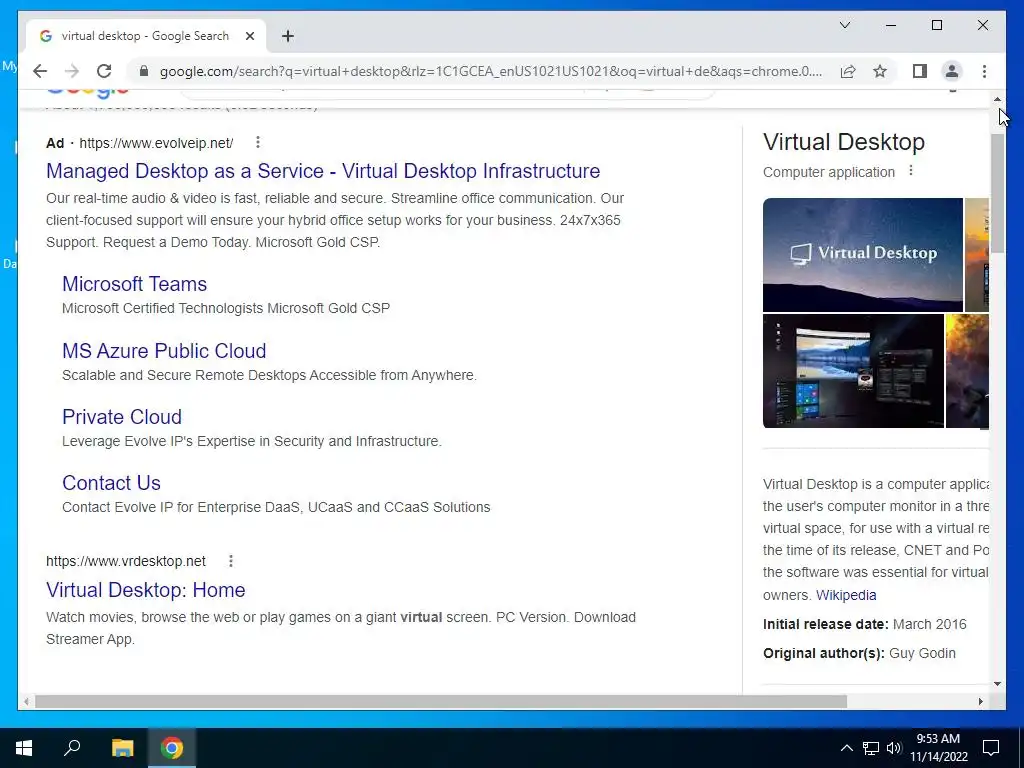The image size is (1024, 768).
Task: Click the Chrome taskbar icon
Action: point(172,748)
